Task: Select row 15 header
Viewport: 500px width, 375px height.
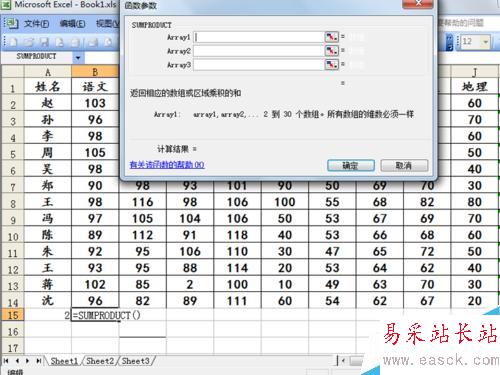Action: tap(13, 315)
